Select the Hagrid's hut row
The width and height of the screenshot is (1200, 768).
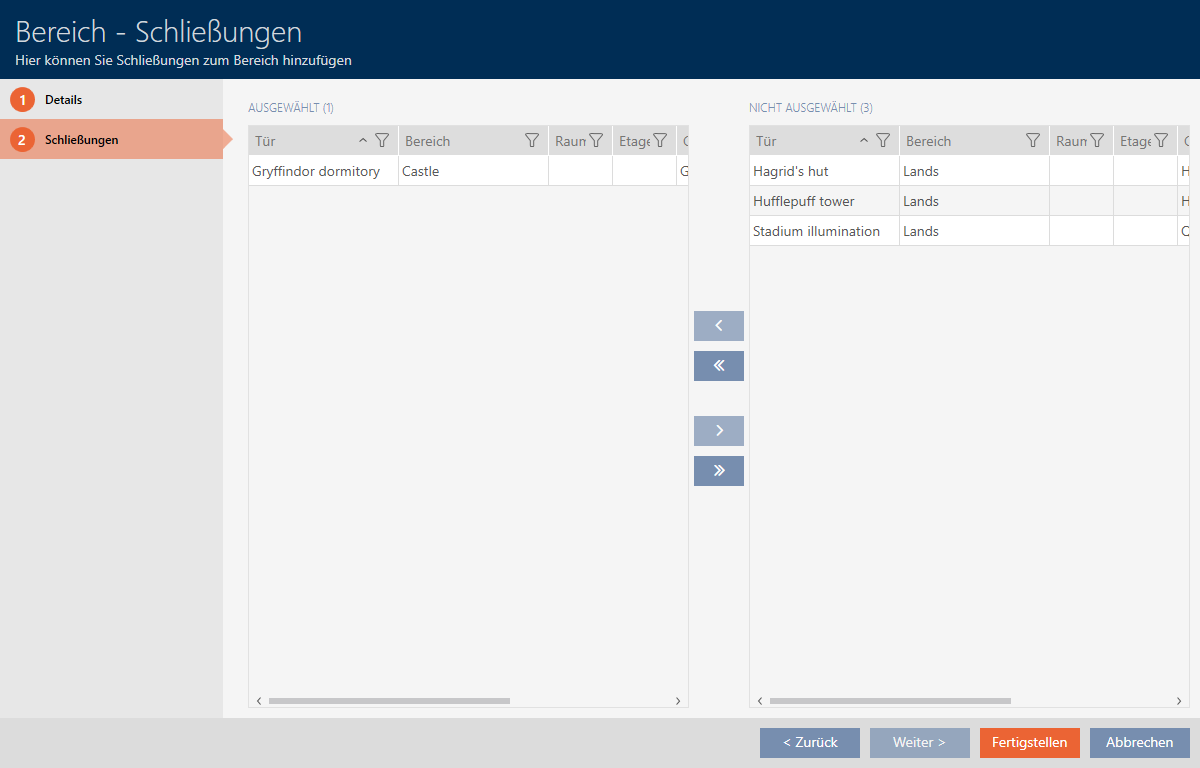[x=791, y=171]
